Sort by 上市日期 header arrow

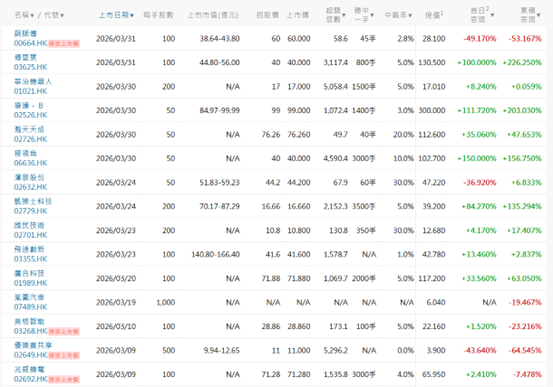coord(132,16)
